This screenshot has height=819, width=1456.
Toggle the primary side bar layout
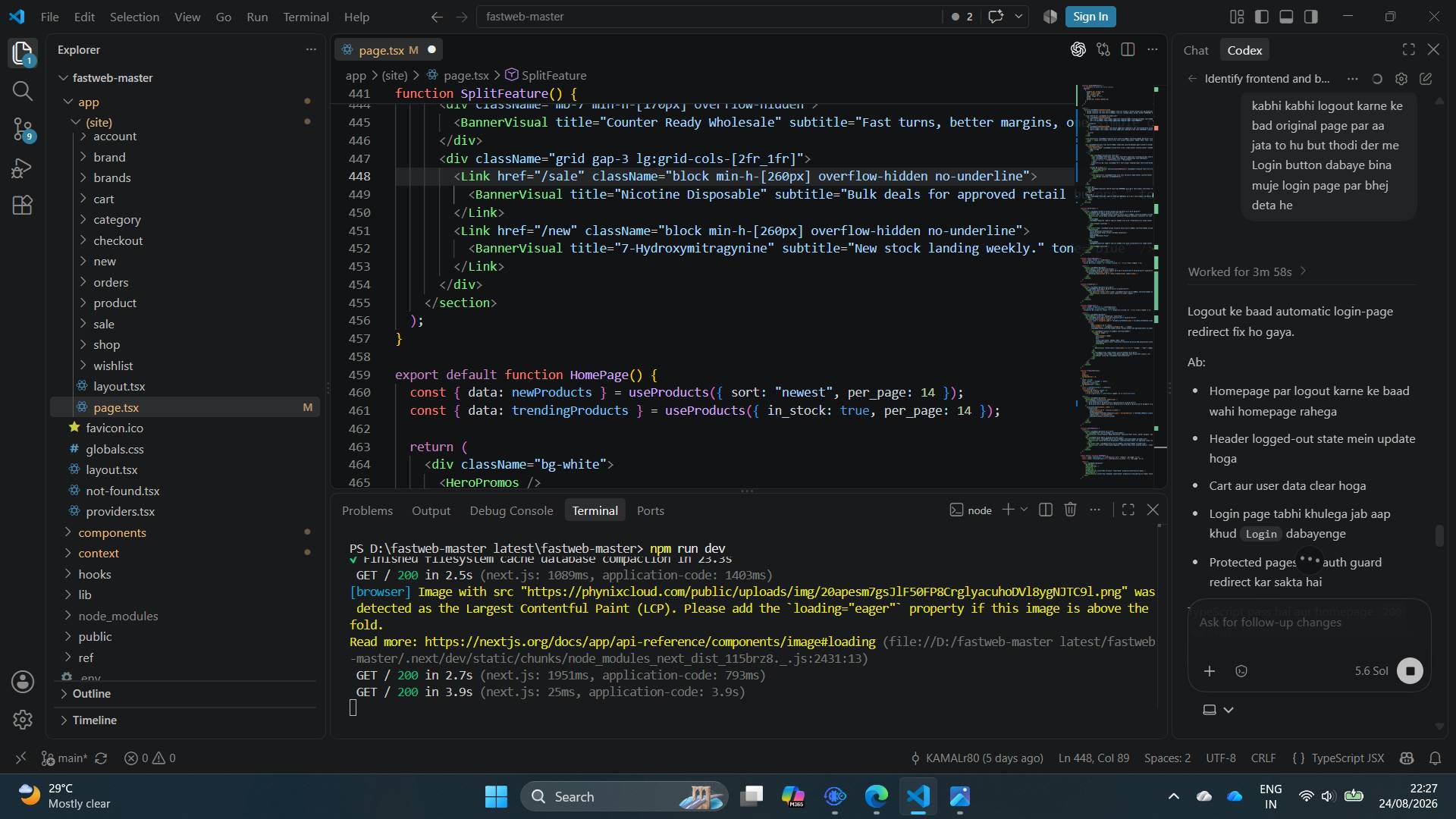pos(1262,17)
